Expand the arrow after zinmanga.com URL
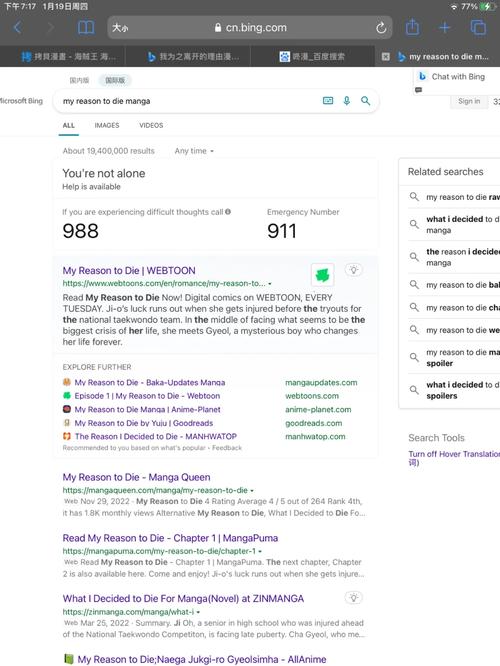 pyautogui.click(x=198, y=612)
